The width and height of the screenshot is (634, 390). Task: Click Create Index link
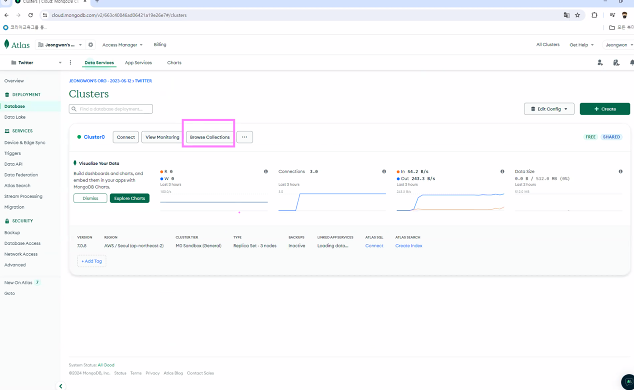409,246
